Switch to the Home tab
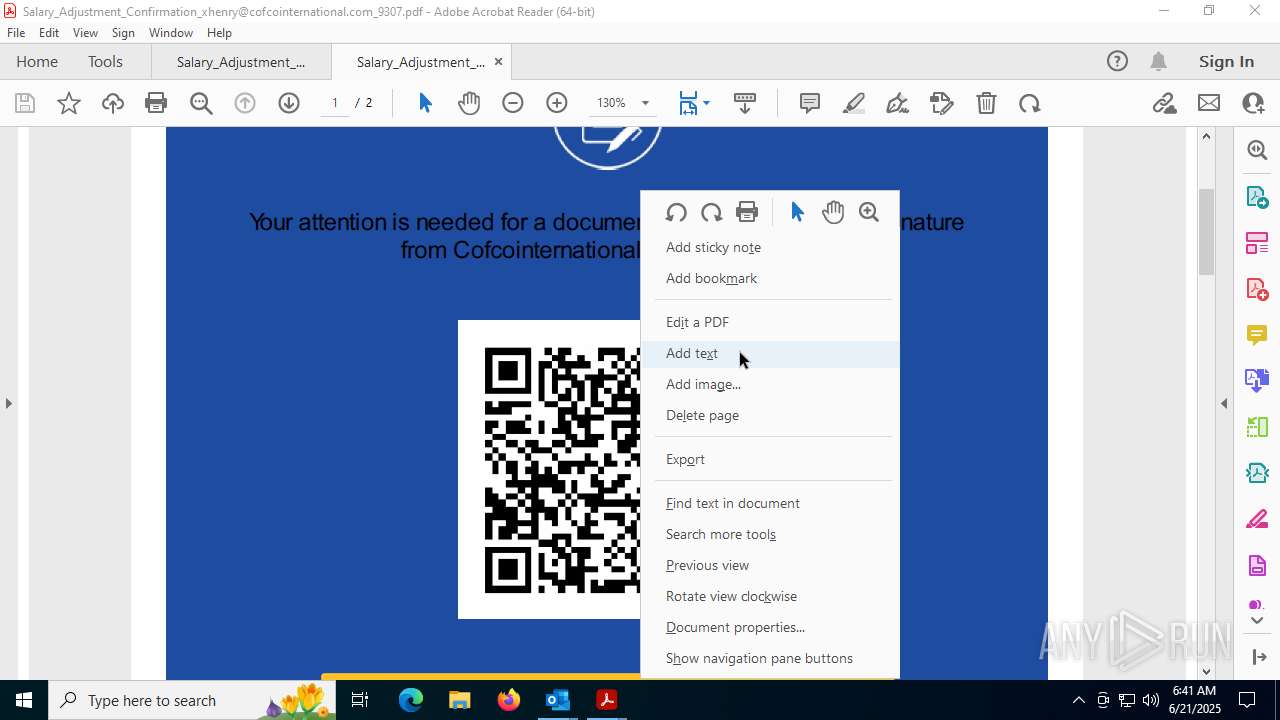 [x=37, y=61]
